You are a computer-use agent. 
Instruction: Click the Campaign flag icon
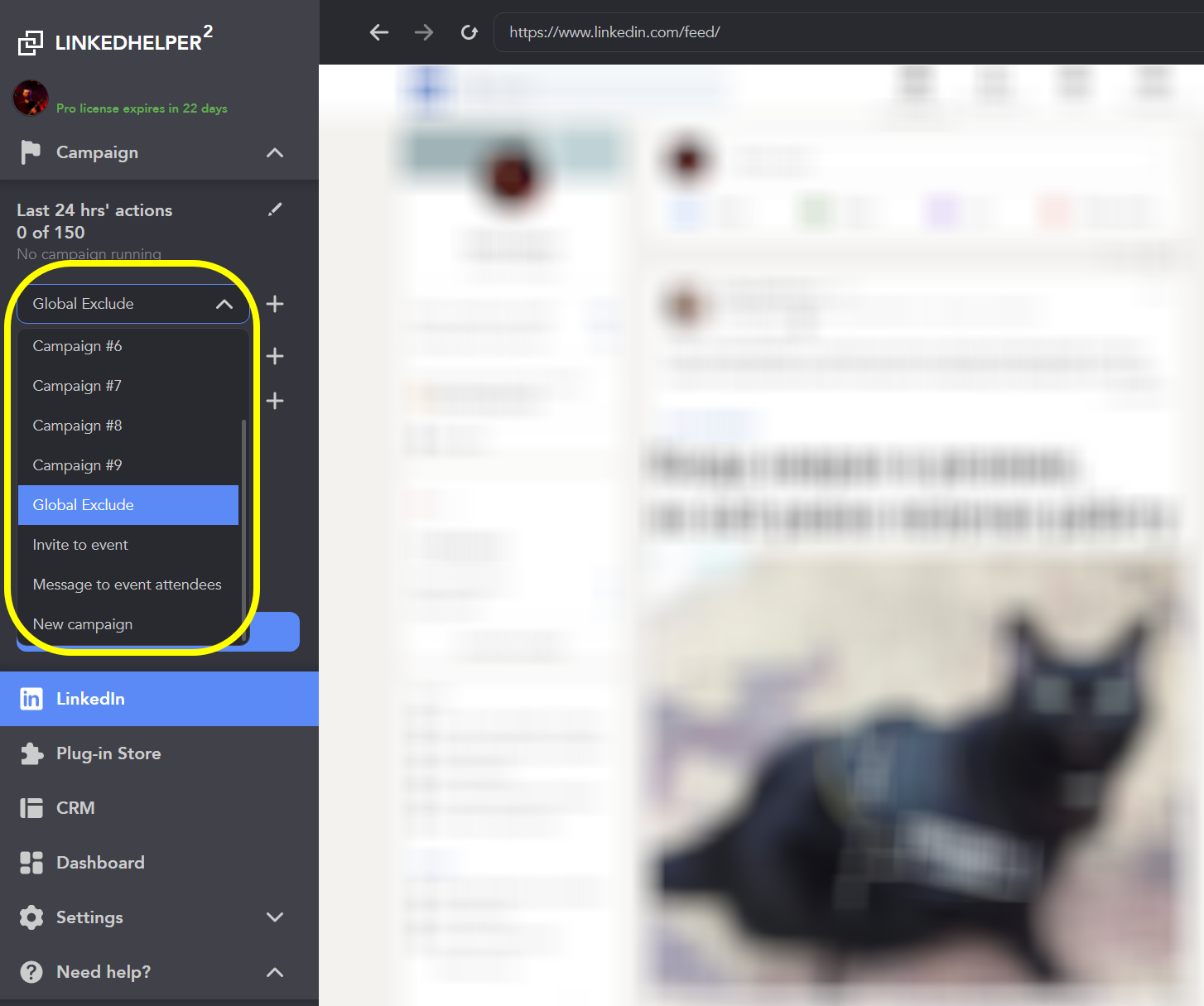31,152
